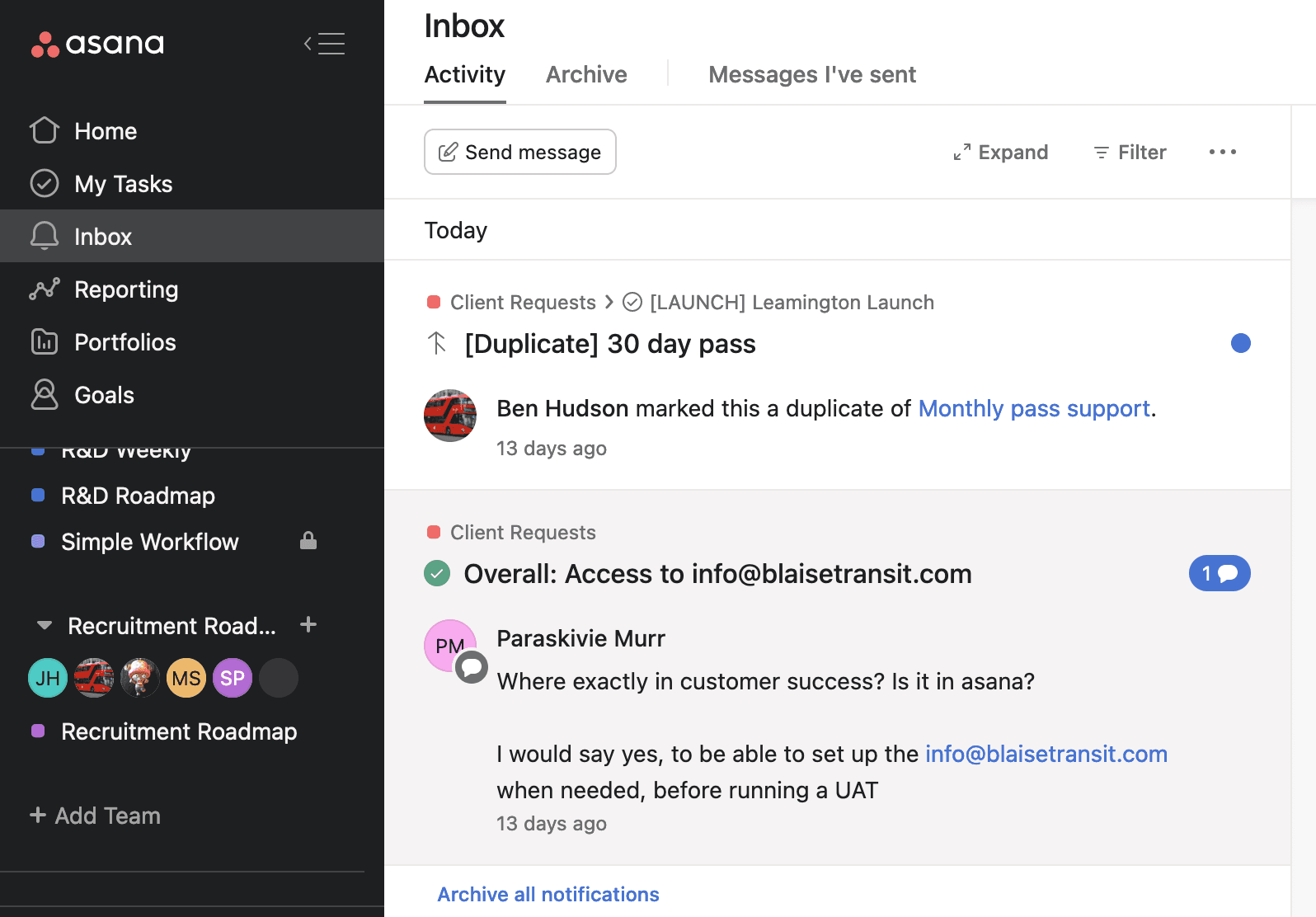The image size is (1316, 917).
Task: Open the Filter options
Action: pyautogui.click(x=1130, y=153)
